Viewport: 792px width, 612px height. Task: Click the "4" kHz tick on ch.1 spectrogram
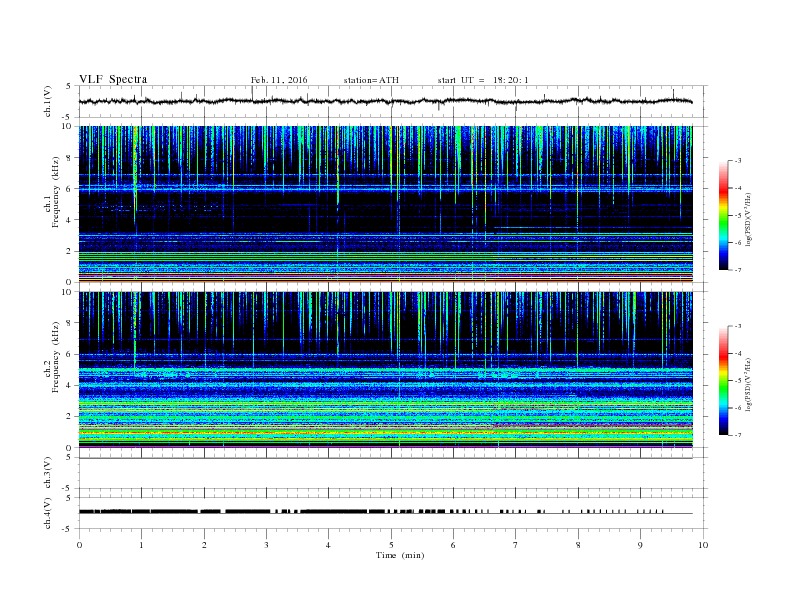coord(69,220)
